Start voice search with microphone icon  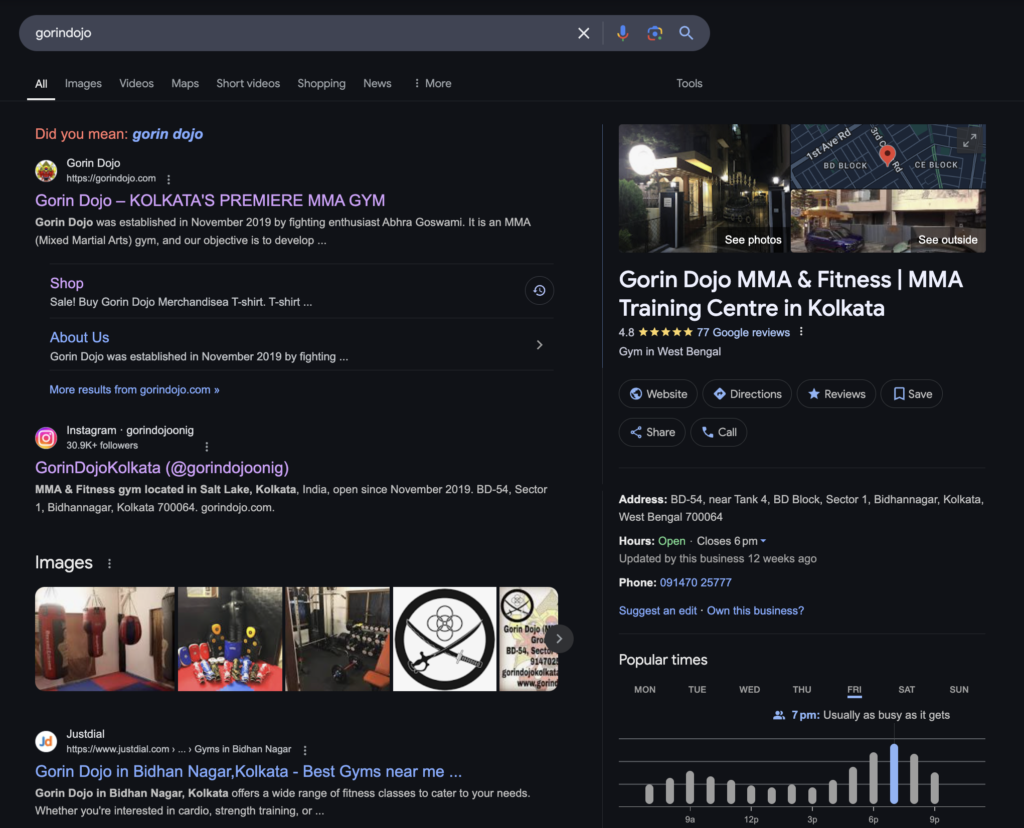[622, 33]
